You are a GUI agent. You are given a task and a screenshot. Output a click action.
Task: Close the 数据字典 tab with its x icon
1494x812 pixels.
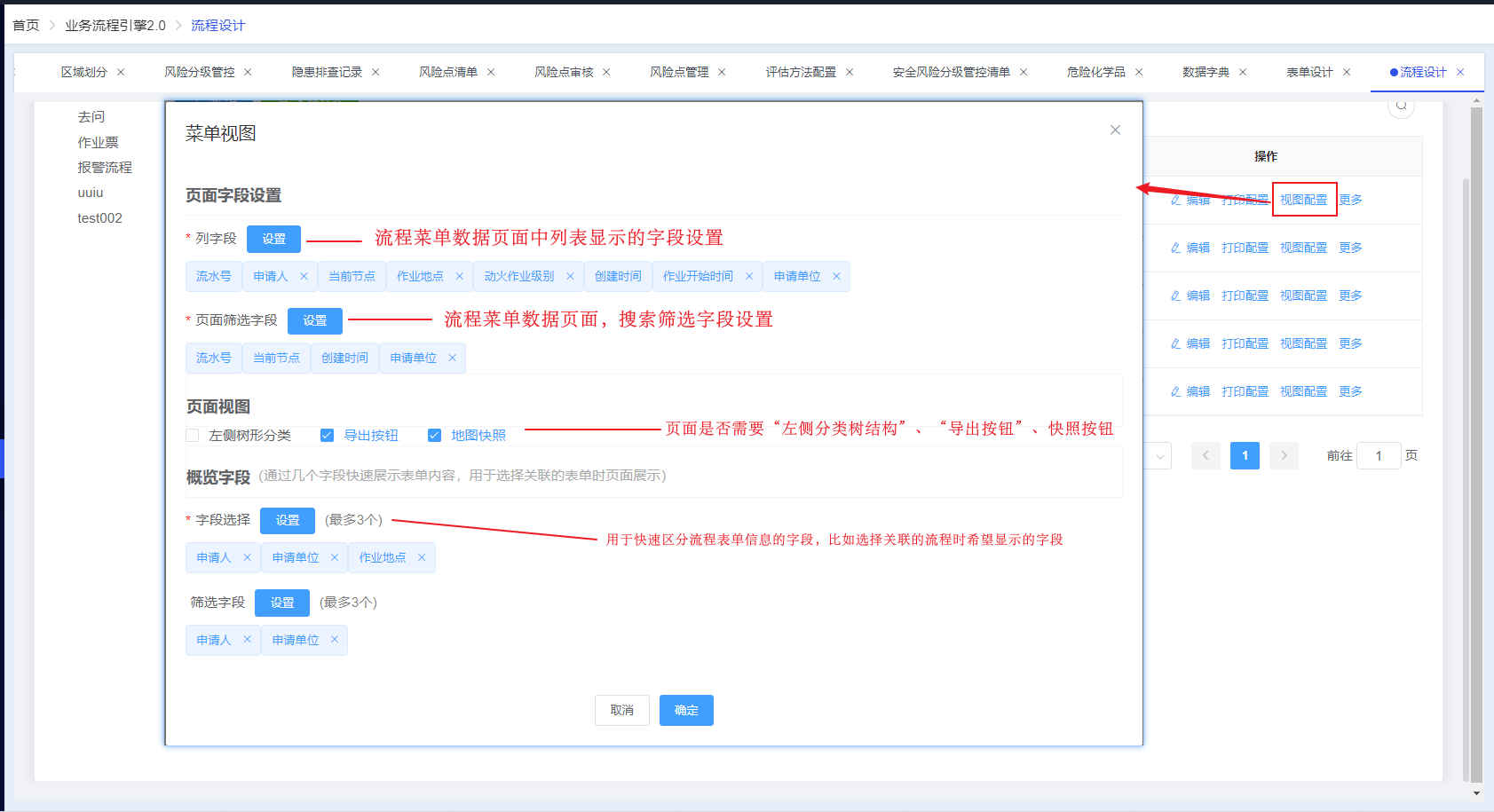(x=1243, y=72)
